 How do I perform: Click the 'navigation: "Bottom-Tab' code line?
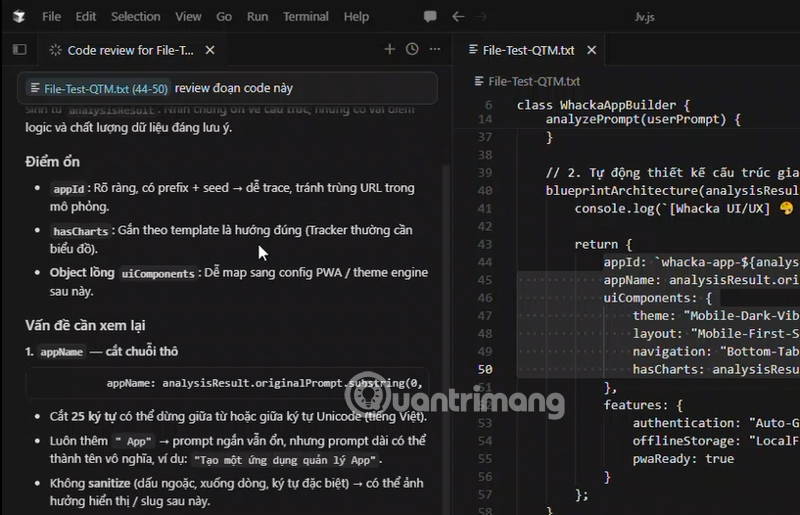point(715,352)
